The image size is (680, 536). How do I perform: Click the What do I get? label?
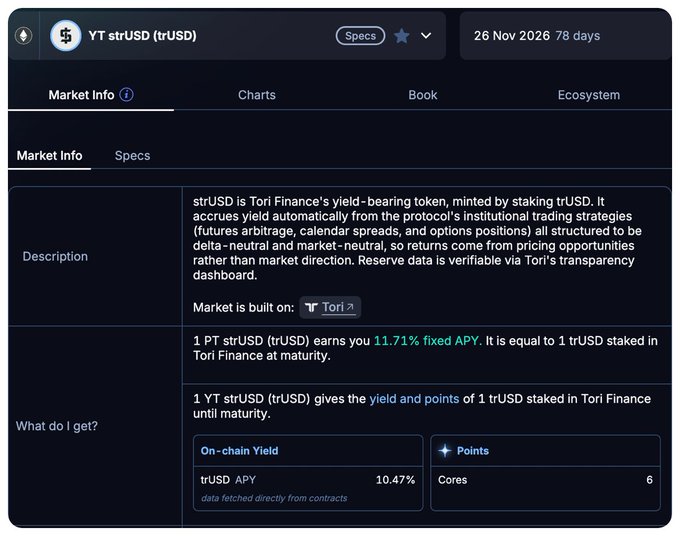pos(57,426)
